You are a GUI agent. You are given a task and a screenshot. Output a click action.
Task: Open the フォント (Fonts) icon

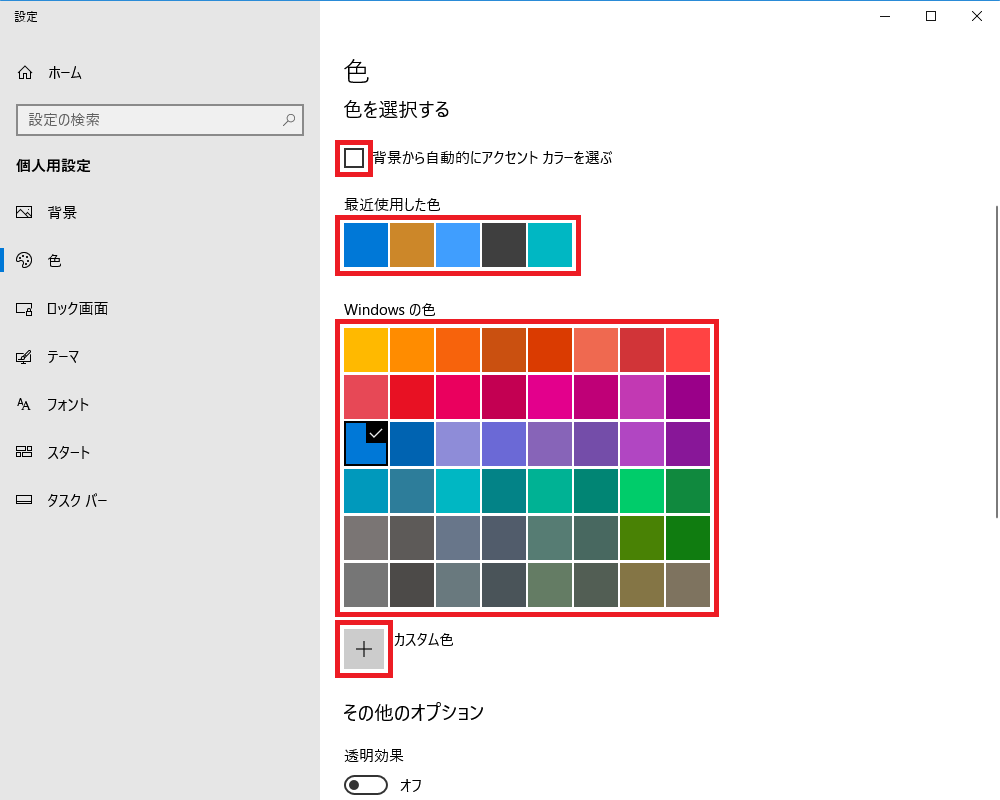point(25,405)
